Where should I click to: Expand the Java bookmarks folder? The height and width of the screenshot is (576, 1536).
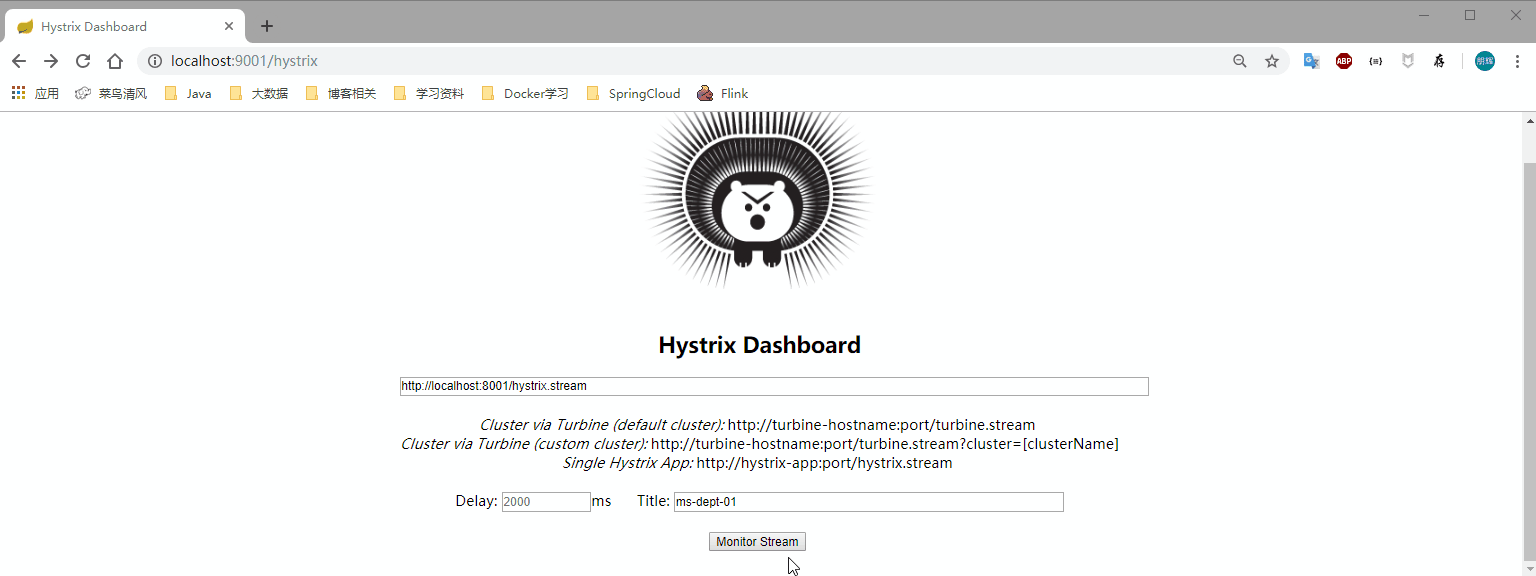(x=188, y=93)
